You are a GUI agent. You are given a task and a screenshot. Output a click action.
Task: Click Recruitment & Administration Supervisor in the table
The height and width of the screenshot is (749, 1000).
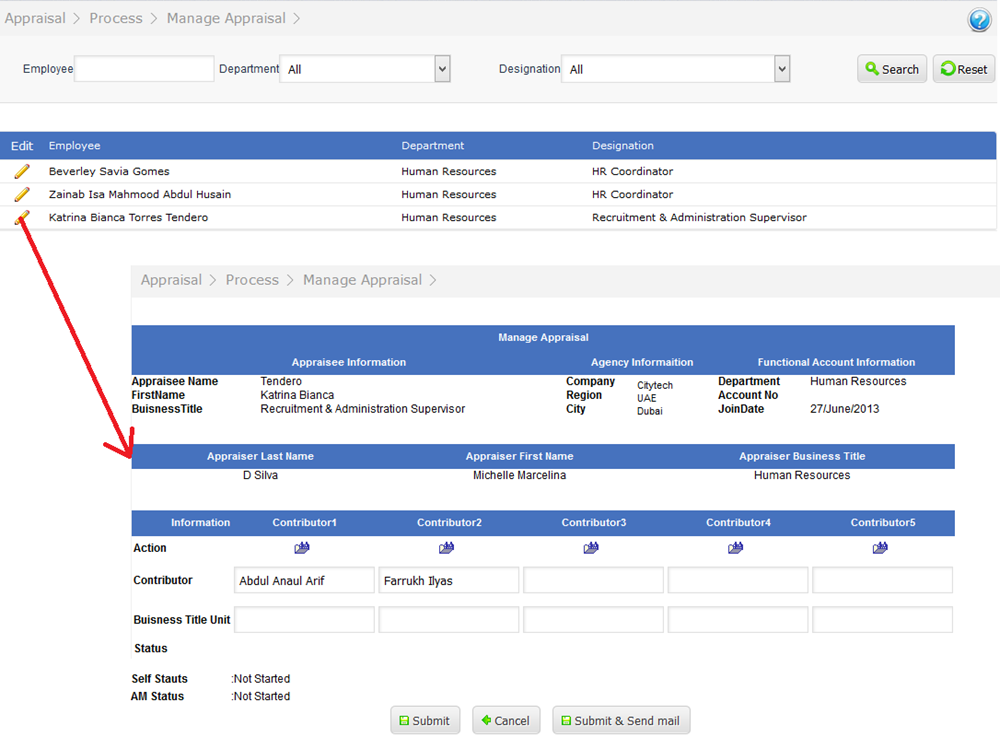[x=699, y=218]
